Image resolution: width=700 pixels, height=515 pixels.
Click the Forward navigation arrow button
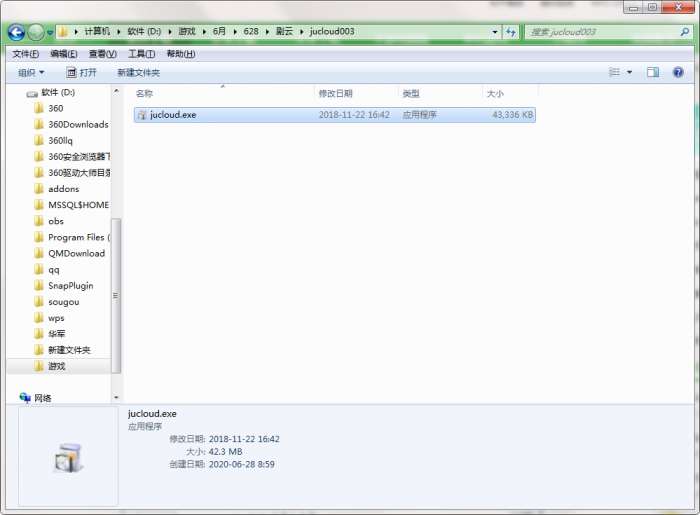click(36, 32)
